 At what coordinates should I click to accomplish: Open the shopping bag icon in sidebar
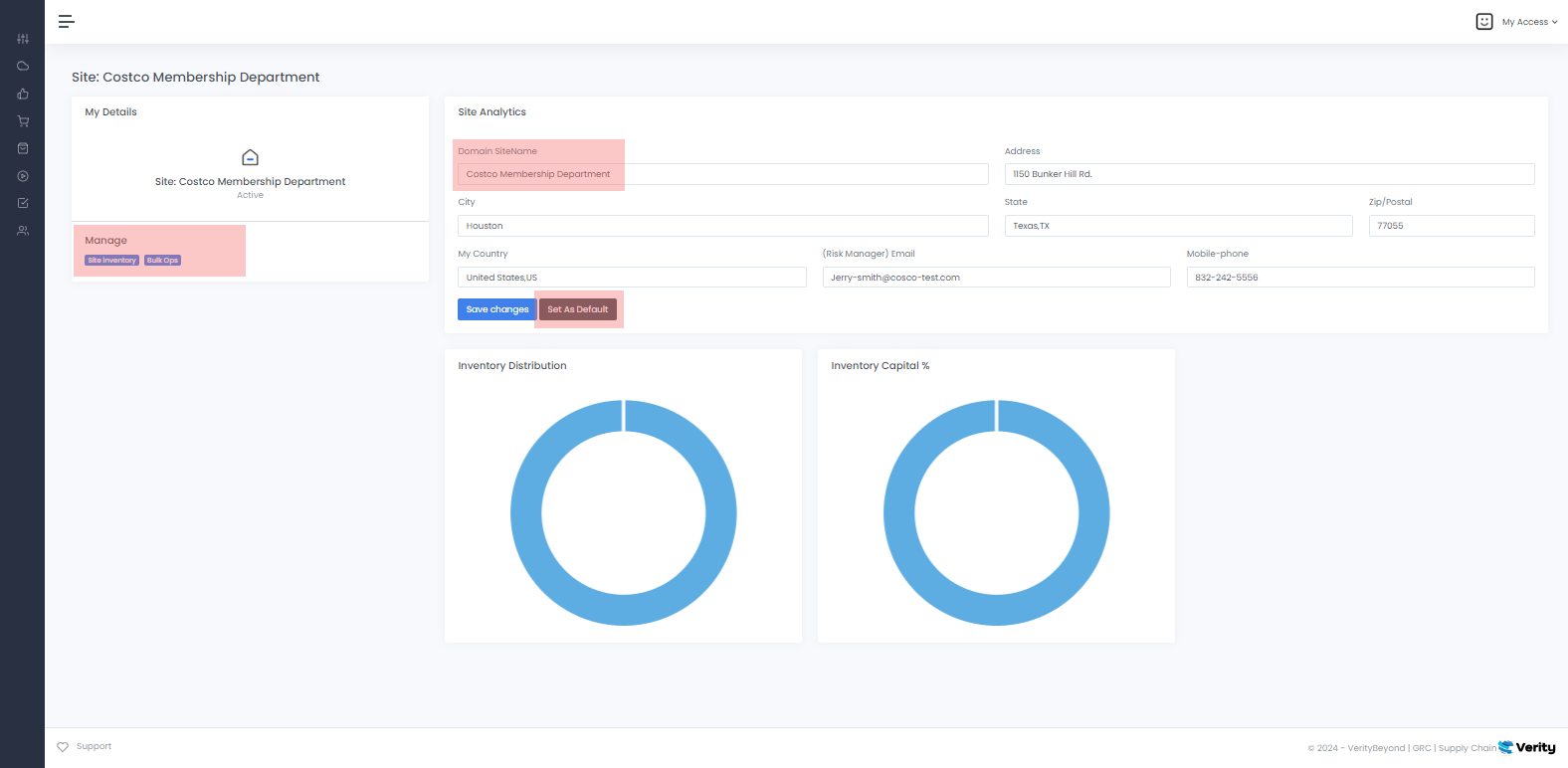click(x=23, y=148)
